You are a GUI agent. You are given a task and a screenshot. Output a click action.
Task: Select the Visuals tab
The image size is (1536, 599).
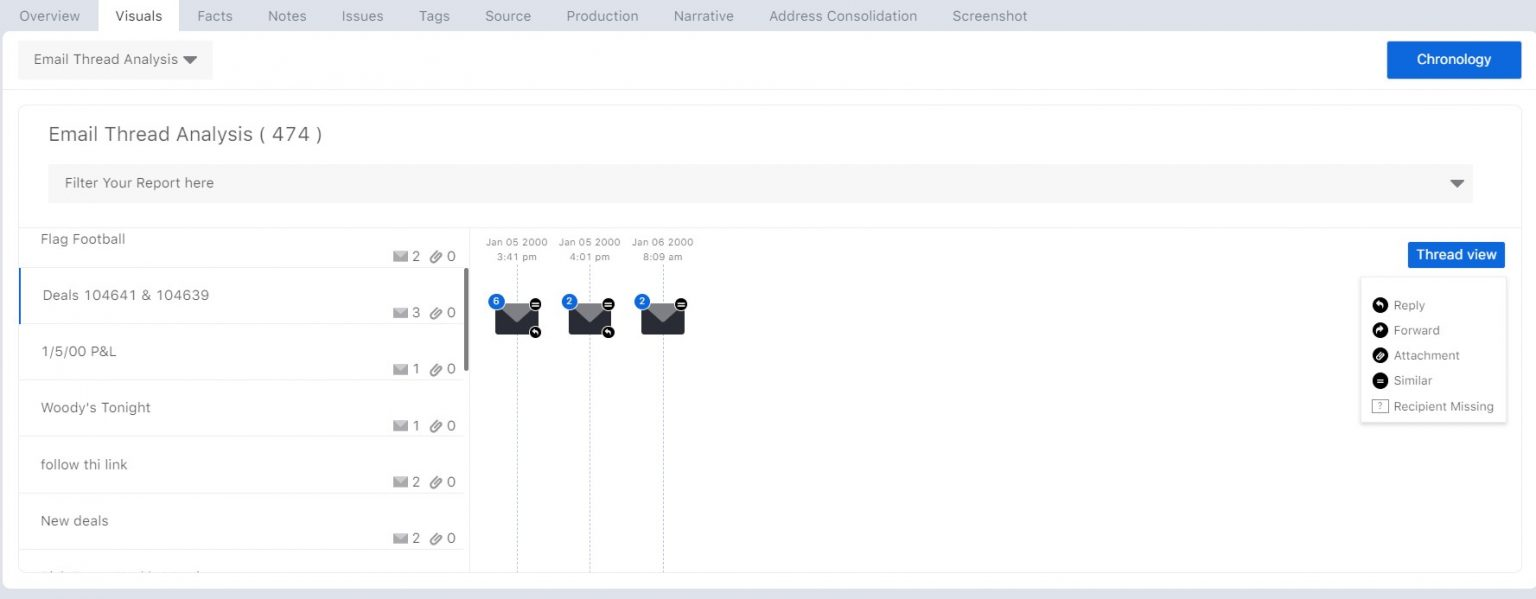(139, 16)
